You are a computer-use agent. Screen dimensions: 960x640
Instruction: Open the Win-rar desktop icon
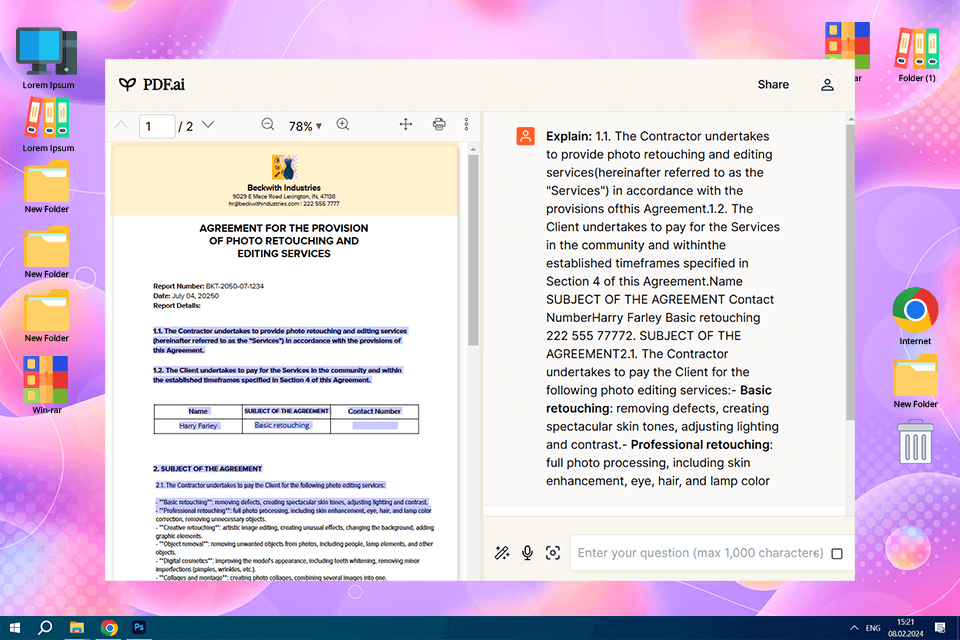pos(47,385)
